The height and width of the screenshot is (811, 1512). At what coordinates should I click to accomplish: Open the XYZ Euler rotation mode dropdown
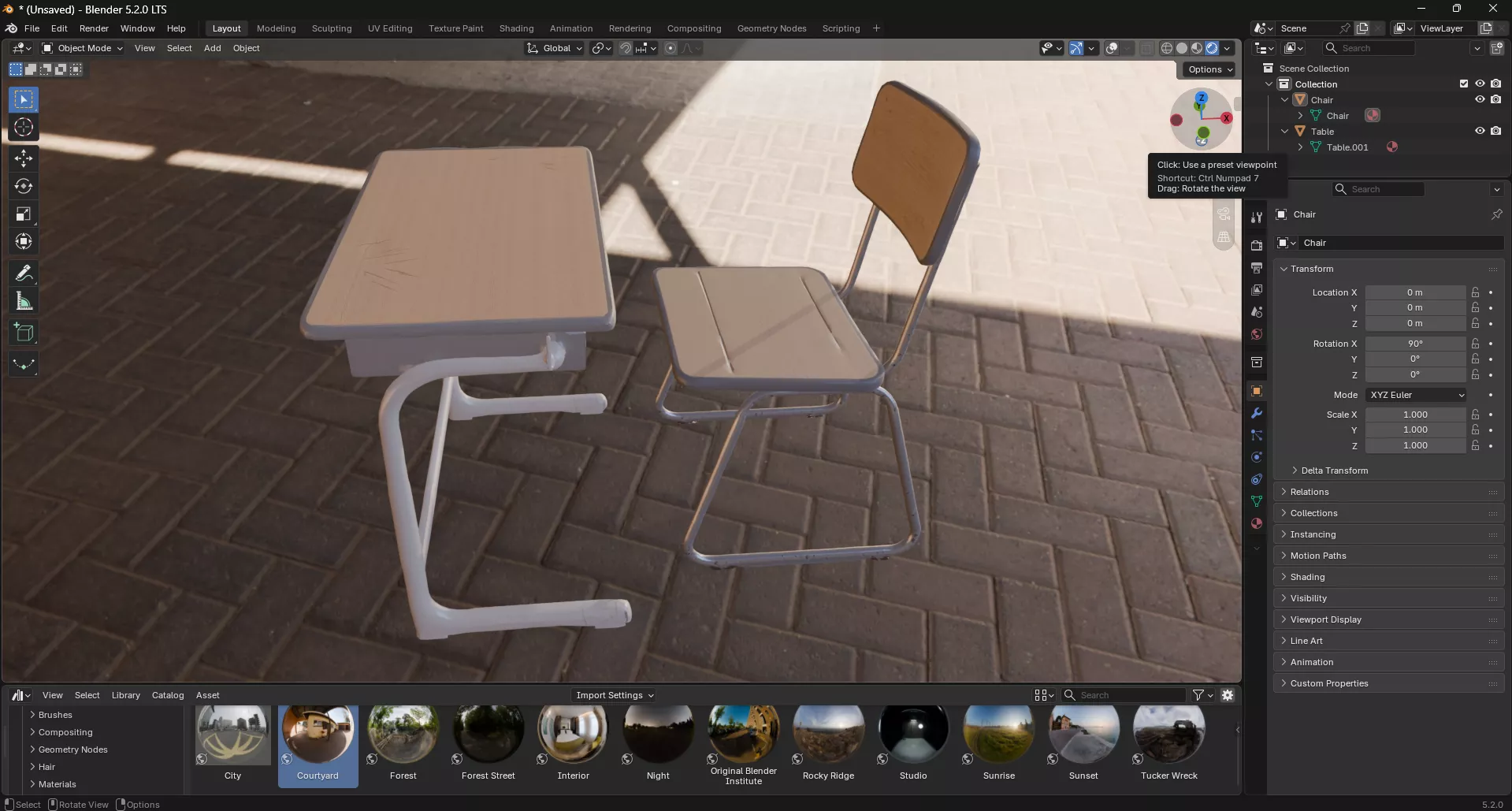pyautogui.click(x=1416, y=395)
